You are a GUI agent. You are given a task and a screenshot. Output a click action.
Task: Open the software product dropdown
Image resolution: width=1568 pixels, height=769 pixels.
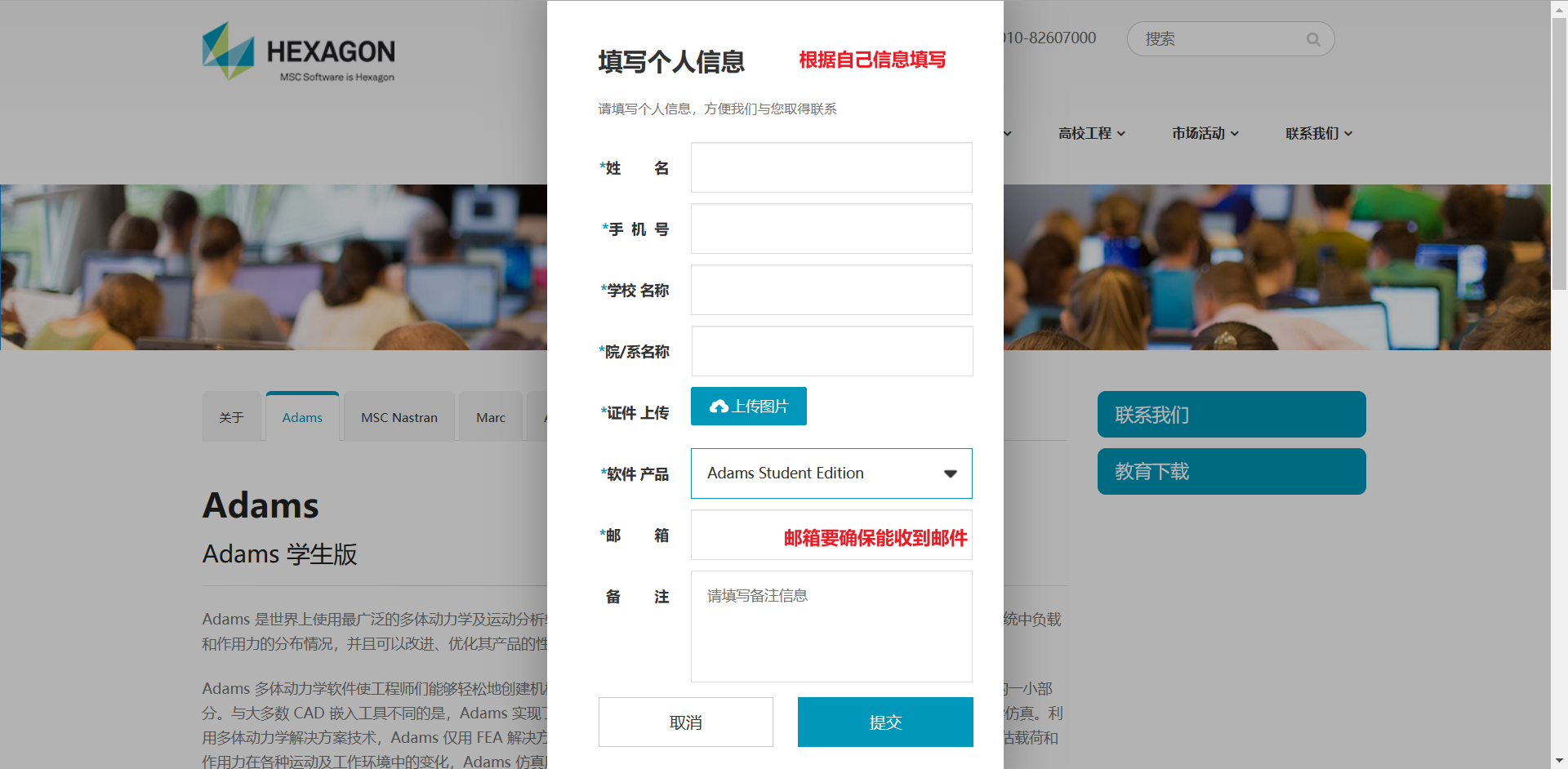831,473
